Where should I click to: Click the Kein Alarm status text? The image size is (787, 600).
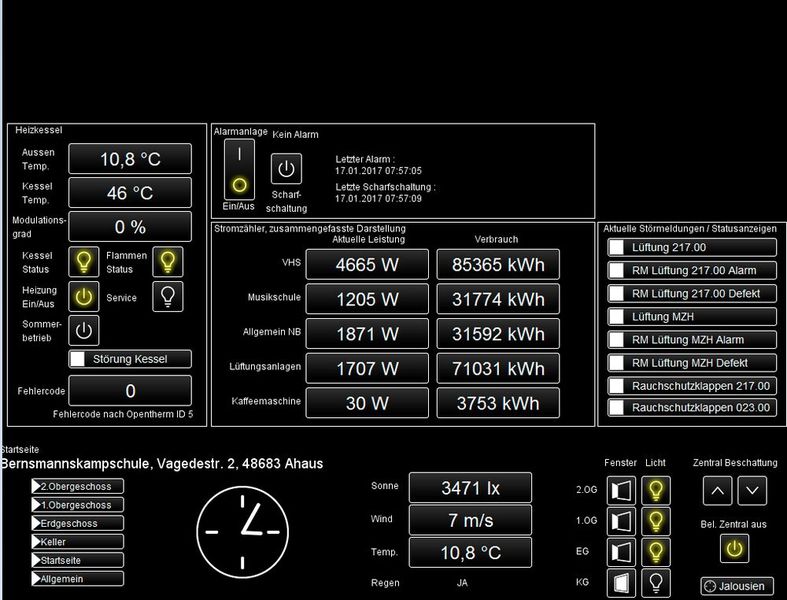click(295, 135)
